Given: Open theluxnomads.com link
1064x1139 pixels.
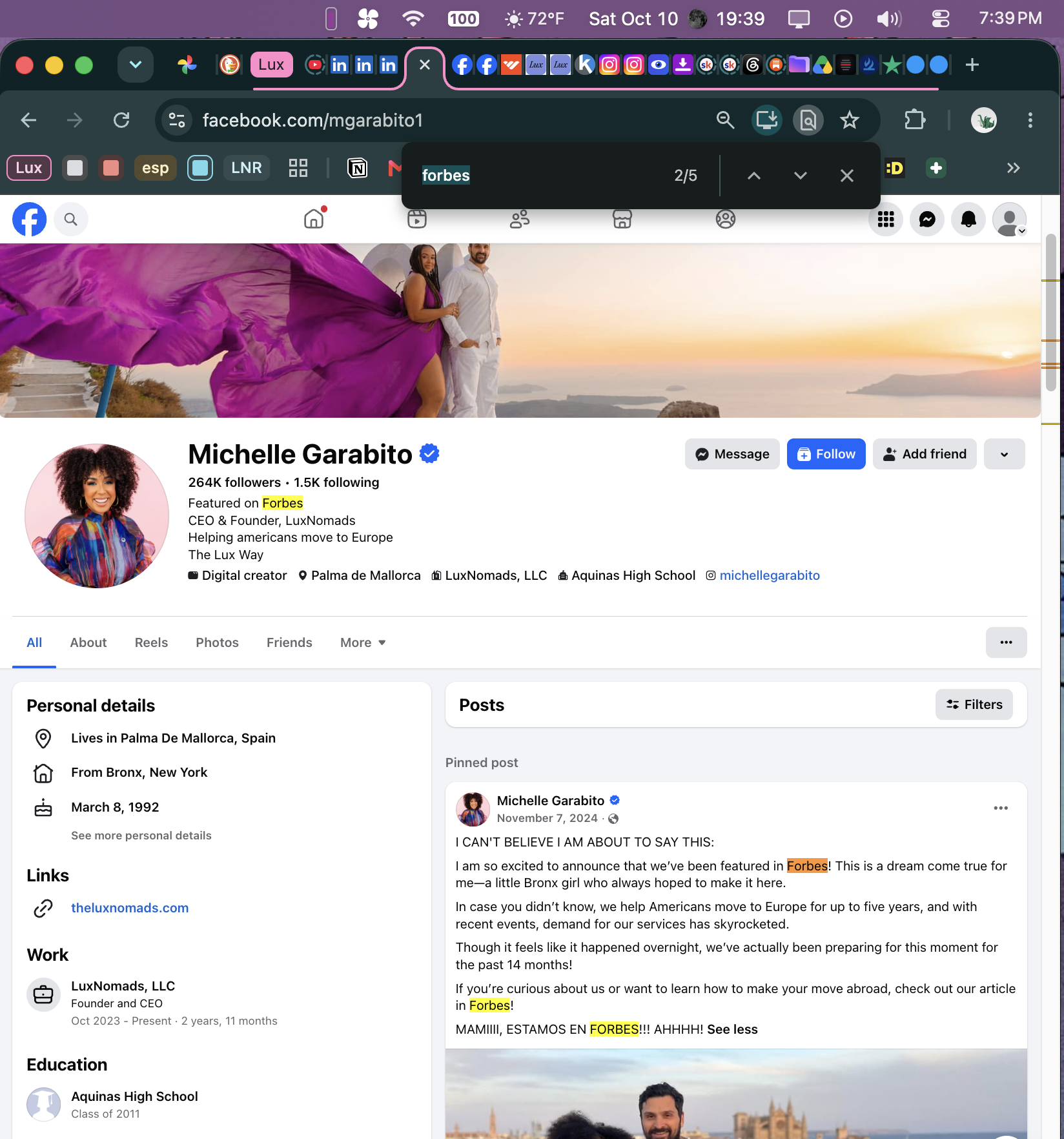Looking at the screenshot, I should point(130,908).
